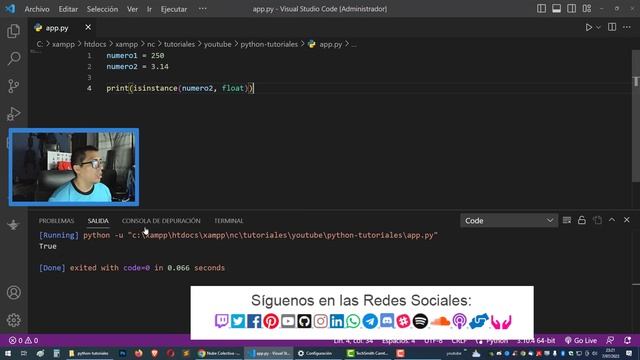640x360 pixels.
Task: Toggle primary sidebar layout button
Action: coord(541,9)
